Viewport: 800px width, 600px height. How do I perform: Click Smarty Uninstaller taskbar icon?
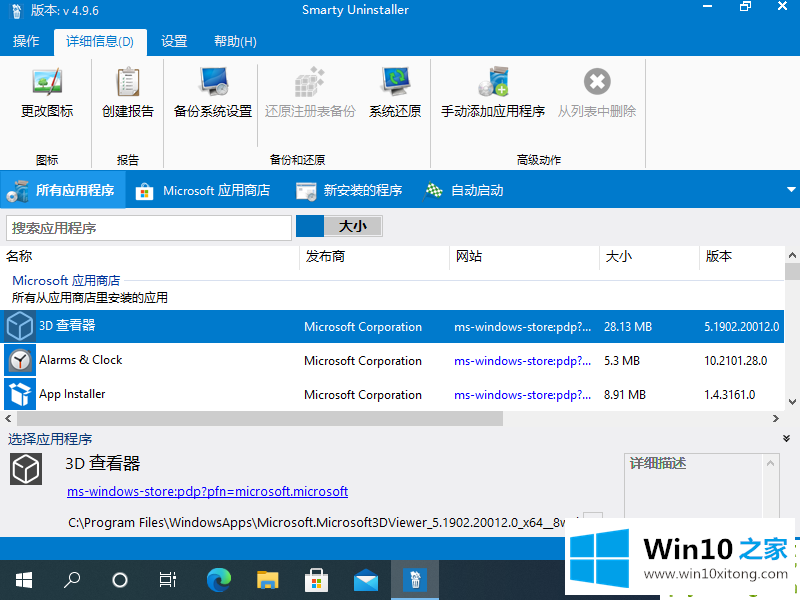pos(415,580)
